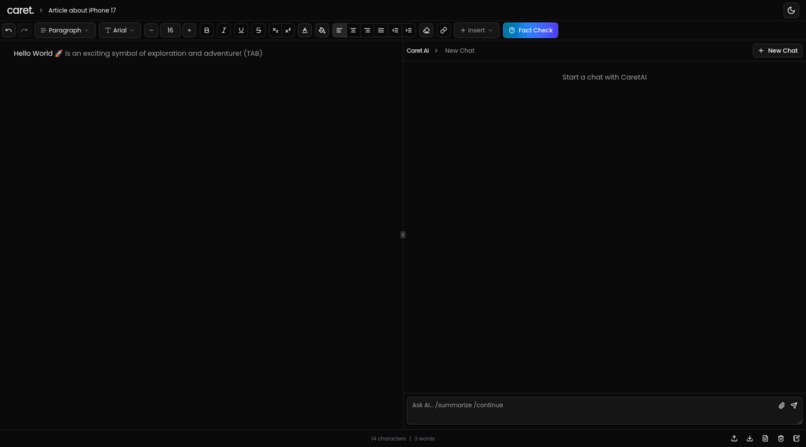Toggle underline formatting

[241, 30]
